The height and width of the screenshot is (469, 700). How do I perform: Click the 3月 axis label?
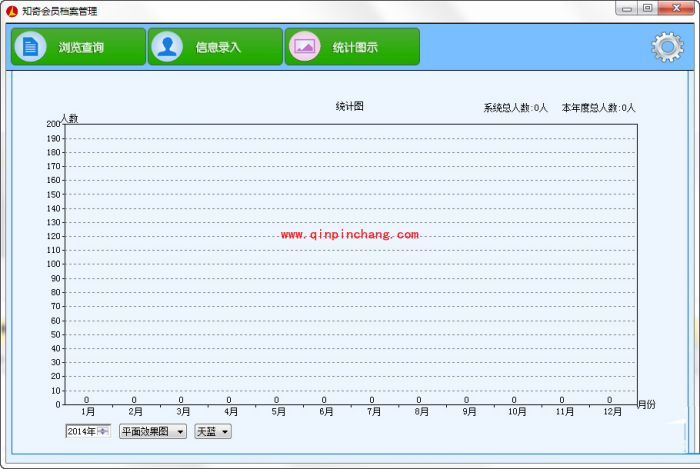[x=183, y=411]
